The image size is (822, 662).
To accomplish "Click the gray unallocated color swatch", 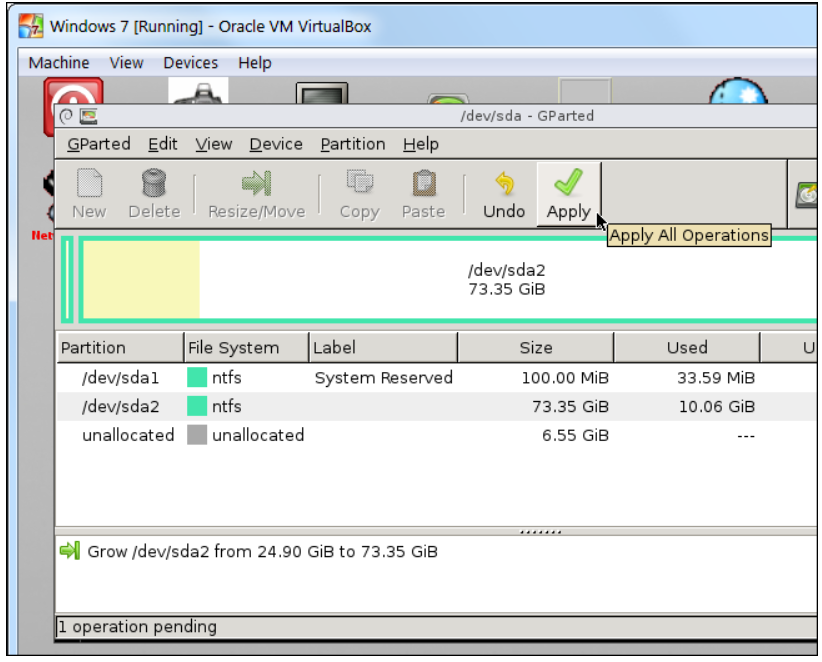I will 197,435.
